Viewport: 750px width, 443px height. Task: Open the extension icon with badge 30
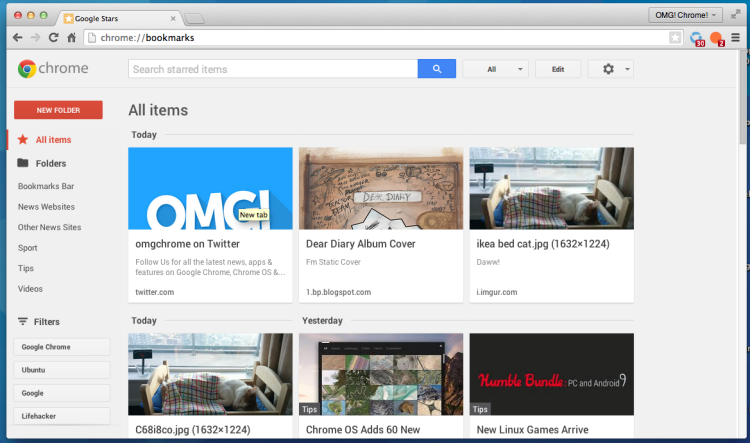(x=697, y=38)
